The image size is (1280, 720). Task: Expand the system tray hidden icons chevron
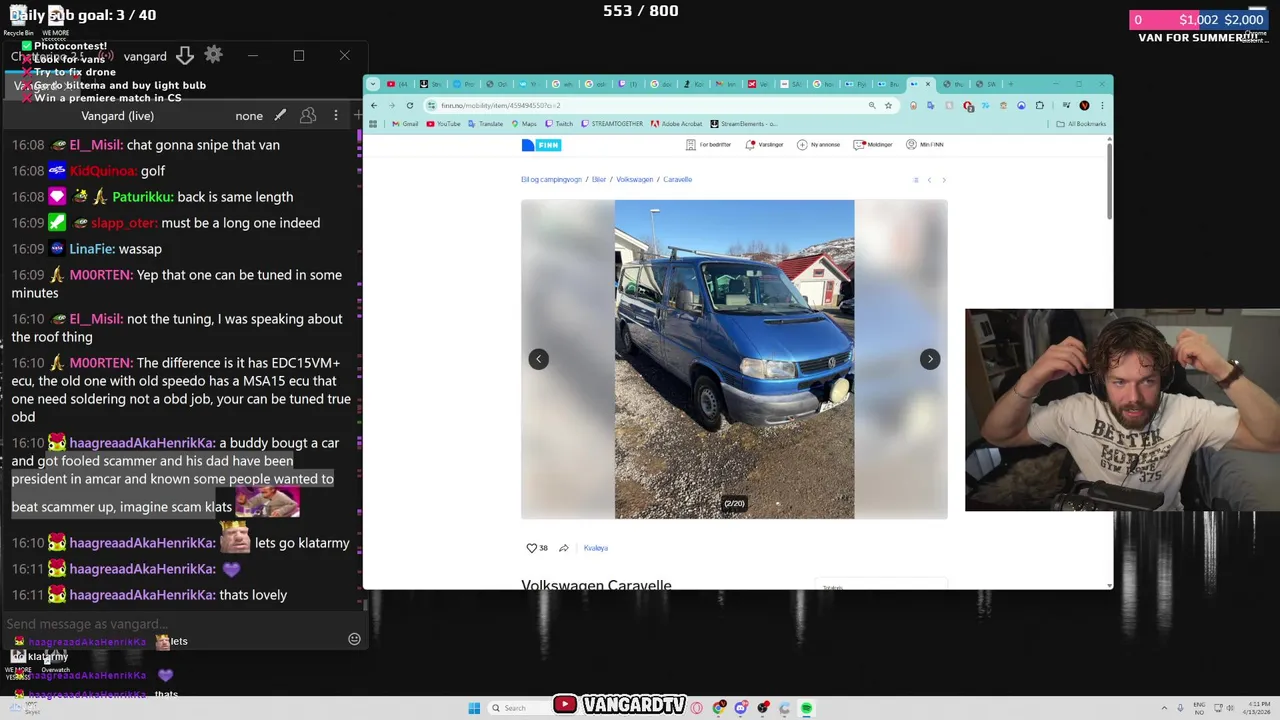pyautogui.click(x=1164, y=708)
